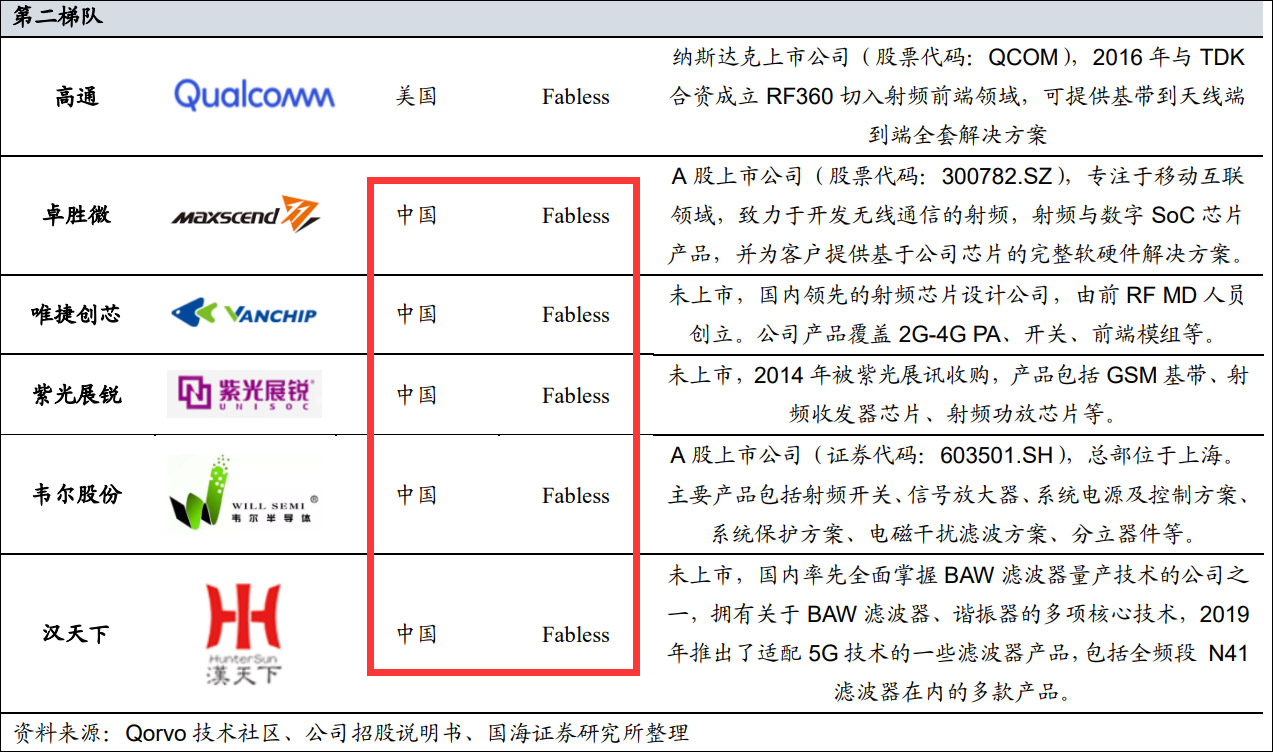Select the company name 唯捷创芯
The height and width of the screenshot is (752, 1273).
[x=77, y=314]
